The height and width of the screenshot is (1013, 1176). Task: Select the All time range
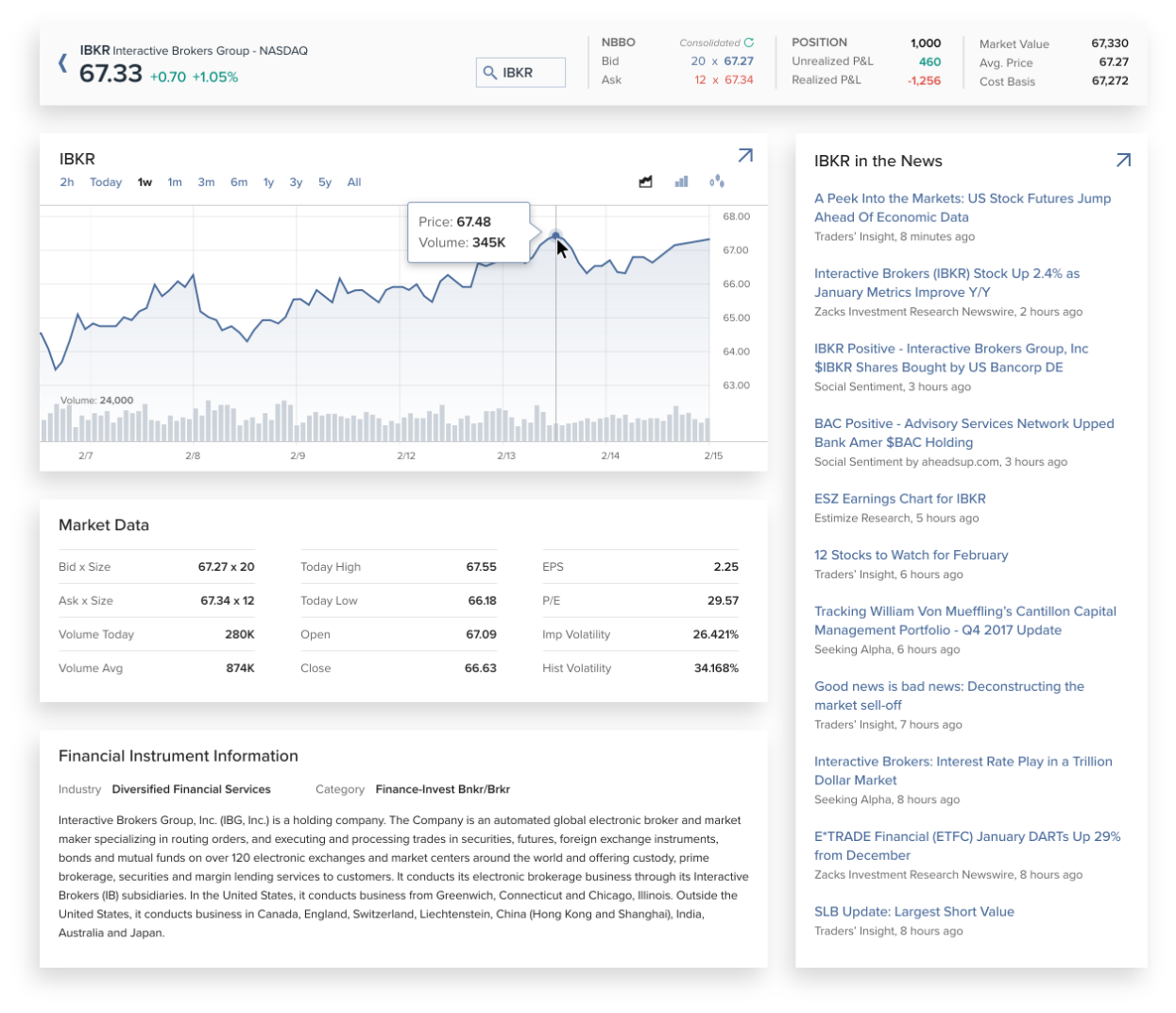click(x=354, y=182)
